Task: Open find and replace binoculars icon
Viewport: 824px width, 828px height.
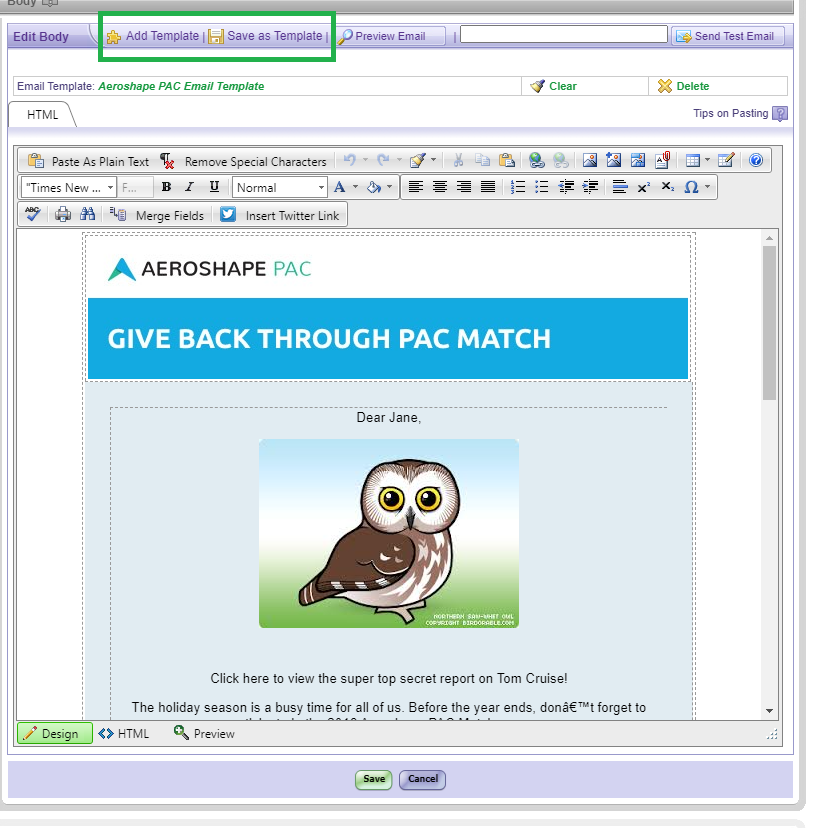Action: click(87, 214)
